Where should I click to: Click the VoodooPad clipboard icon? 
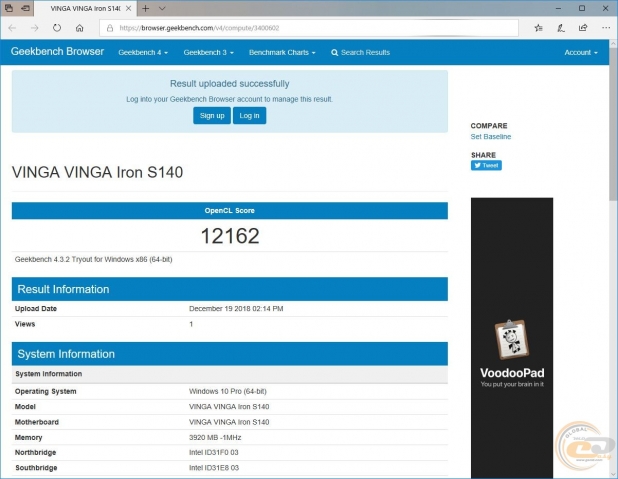click(512, 339)
